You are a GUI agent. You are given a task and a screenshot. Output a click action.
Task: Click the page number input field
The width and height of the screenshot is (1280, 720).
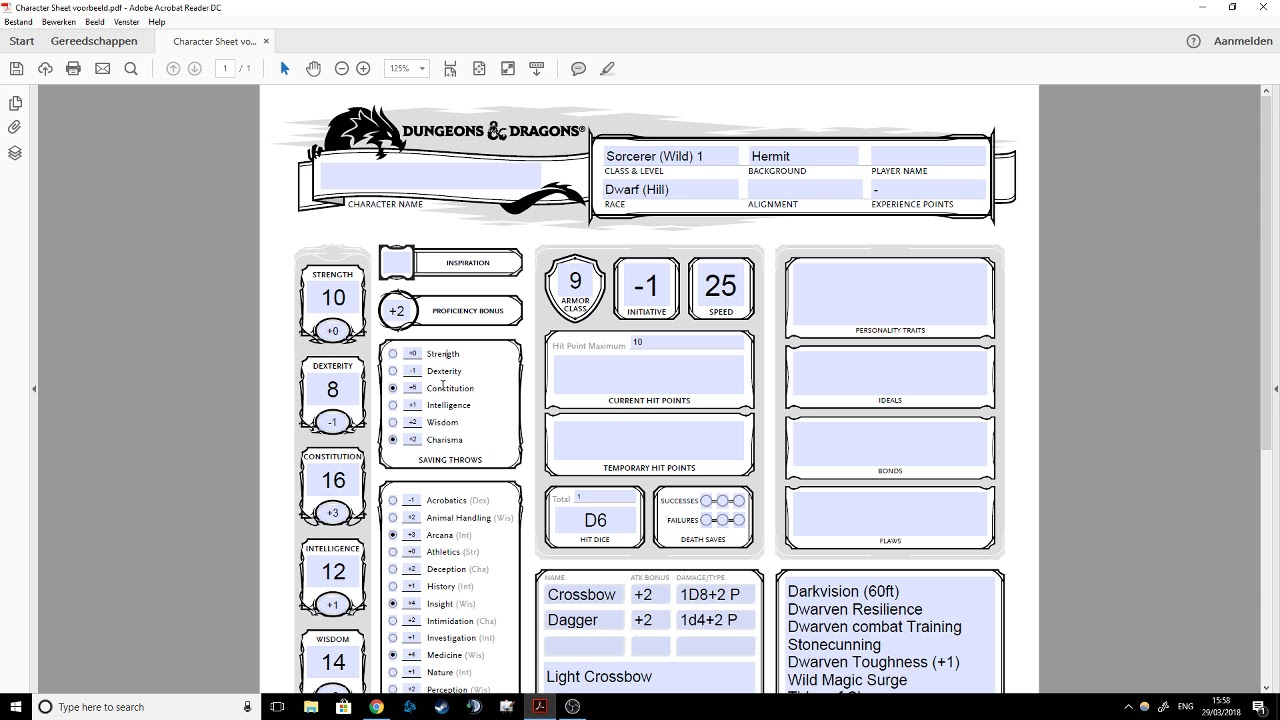(225, 68)
